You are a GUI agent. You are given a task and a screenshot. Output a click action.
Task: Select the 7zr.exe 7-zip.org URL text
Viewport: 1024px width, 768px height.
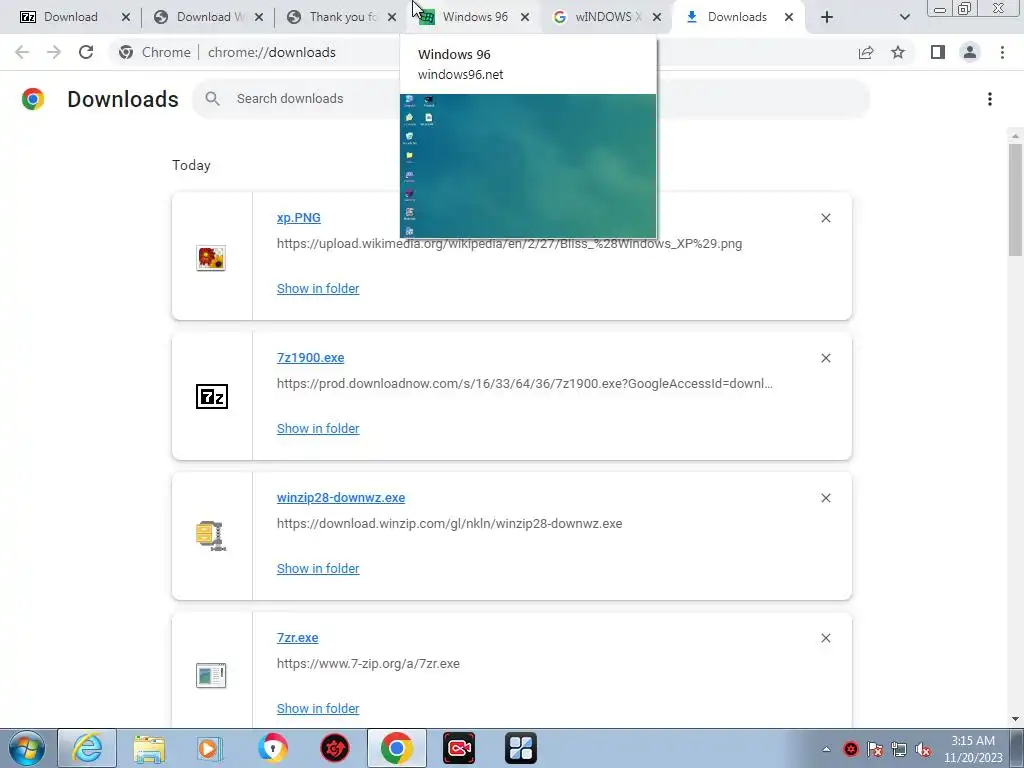click(x=368, y=664)
